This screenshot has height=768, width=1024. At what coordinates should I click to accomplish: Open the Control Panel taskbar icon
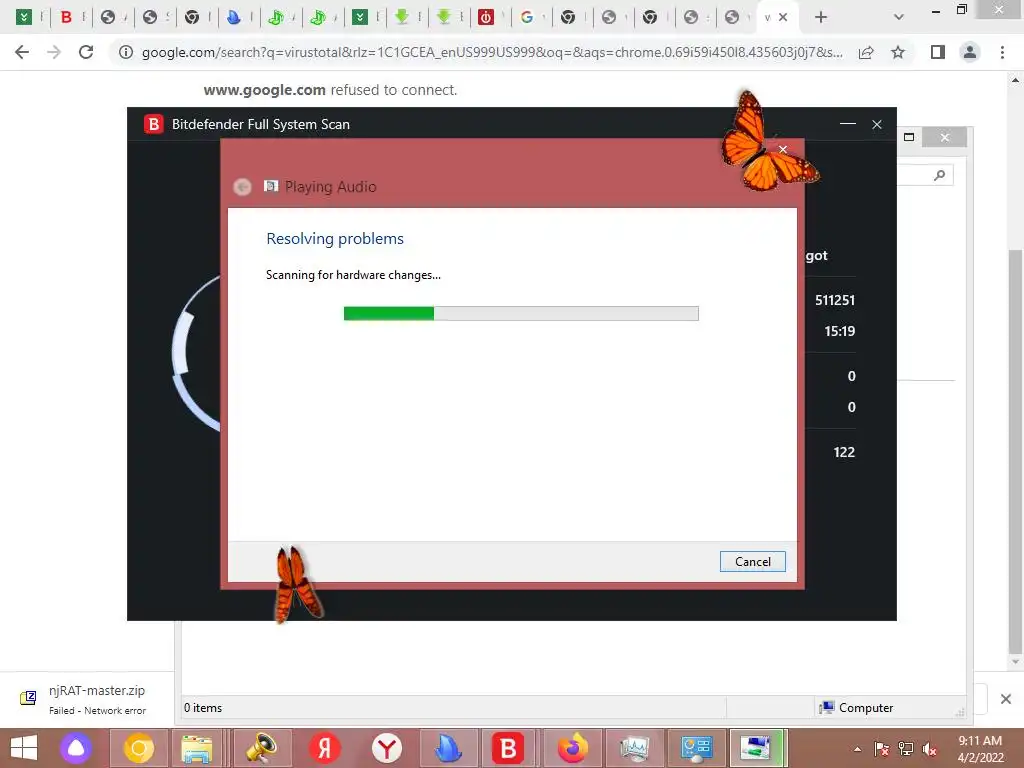(x=696, y=748)
